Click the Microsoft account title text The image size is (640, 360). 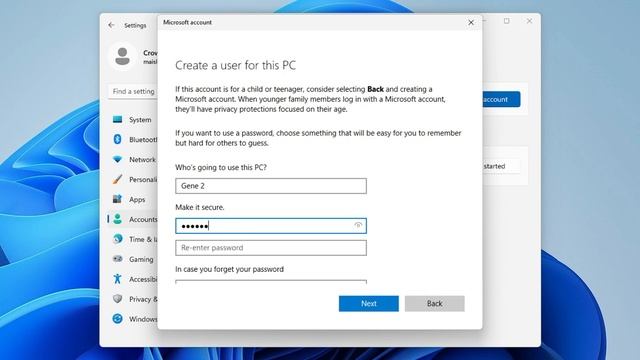[x=187, y=22]
